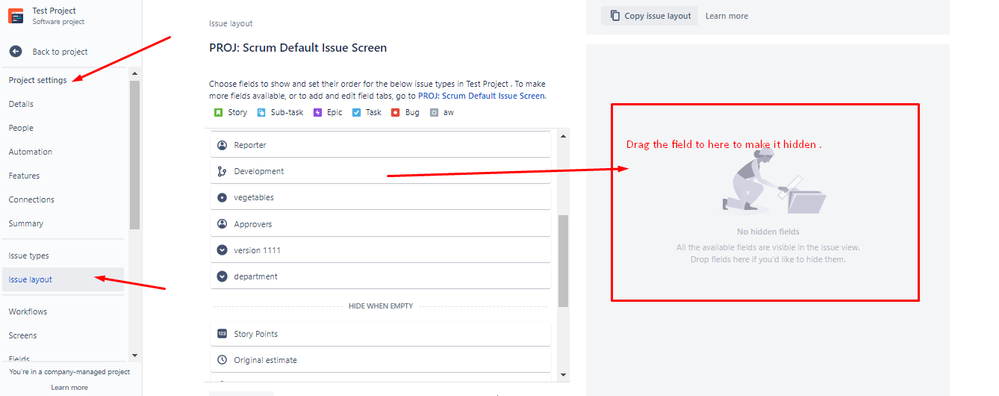
Task: Click the sidebar scrollbar up arrow
Action: (134, 74)
